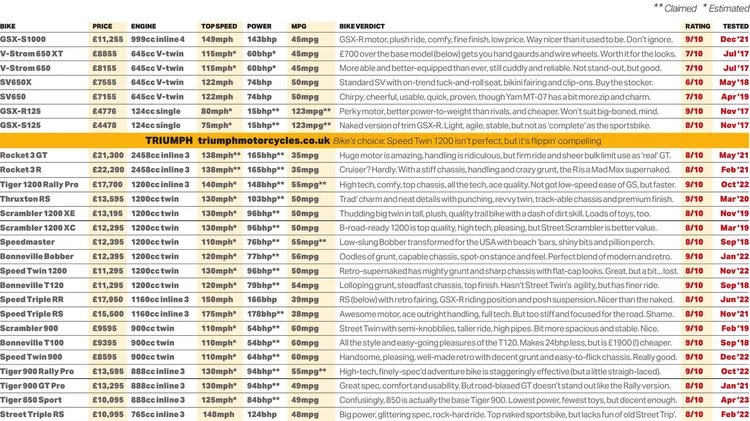The image size is (750, 421).
Task: Click the 143bhp power value for GSX-S1000
Action: (x=262, y=39)
